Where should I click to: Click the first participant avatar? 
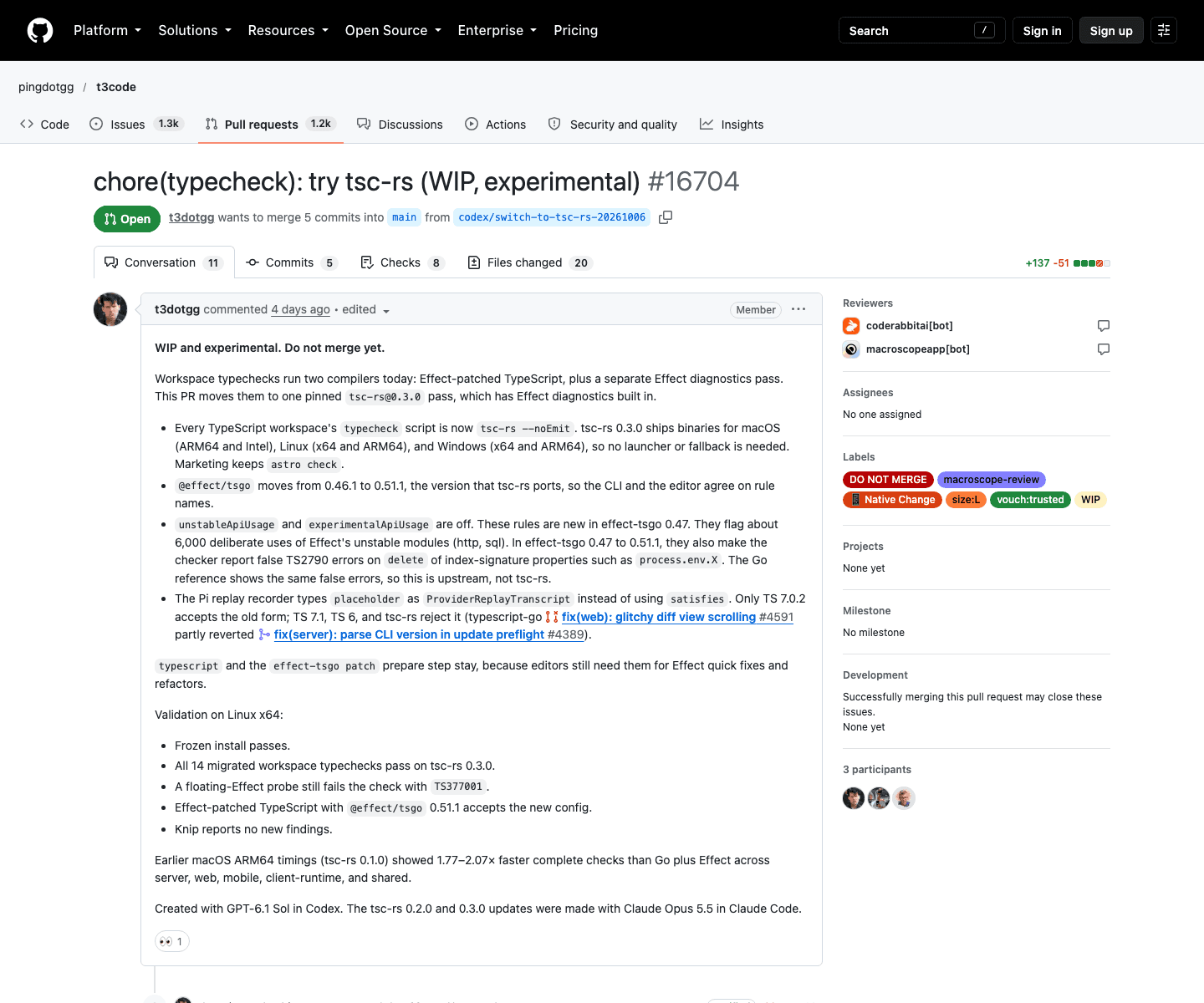click(854, 798)
